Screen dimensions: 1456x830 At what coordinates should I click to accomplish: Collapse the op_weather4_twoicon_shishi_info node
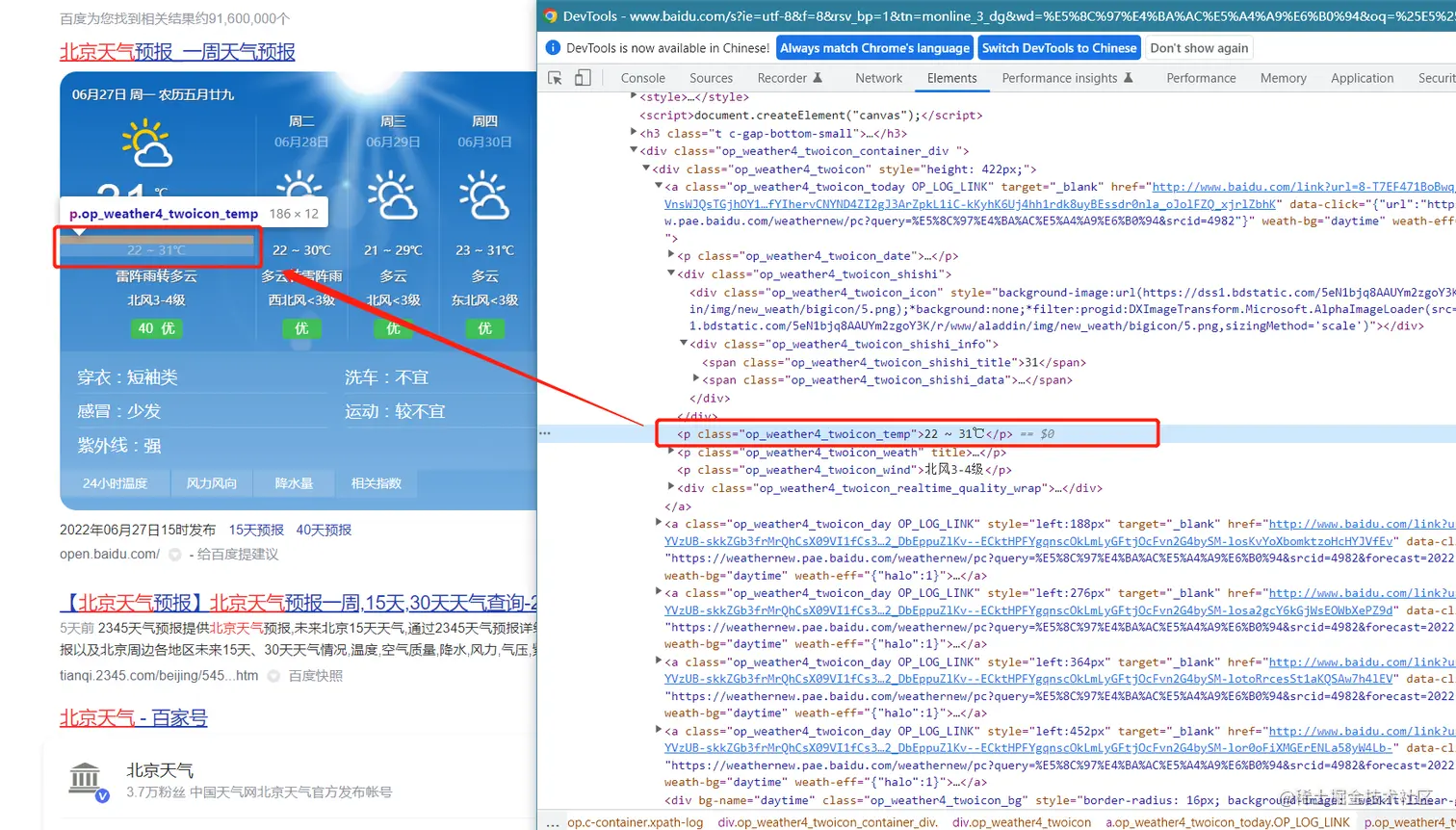click(685, 343)
